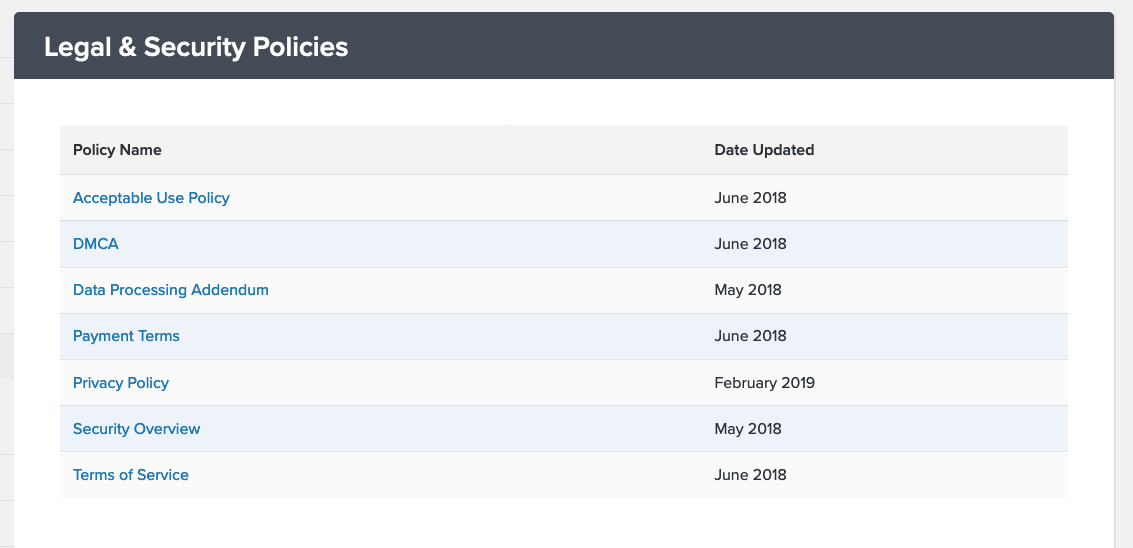Viewport: 1133px width, 548px height.
Task: Open the Privacy Policy link
Action: click(121, 382)
